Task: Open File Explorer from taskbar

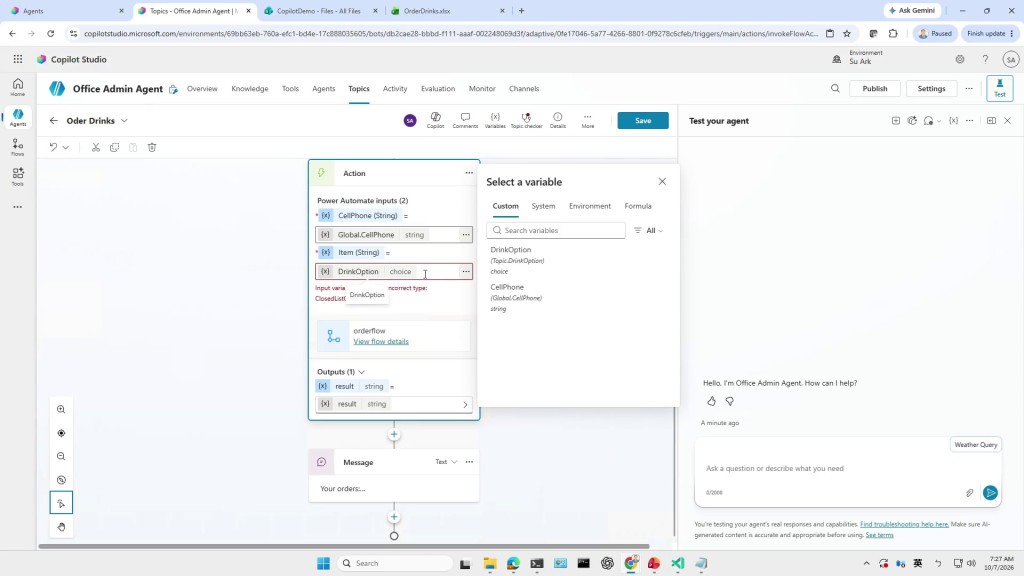Action: pyautogui.click(x=490, y=563)
